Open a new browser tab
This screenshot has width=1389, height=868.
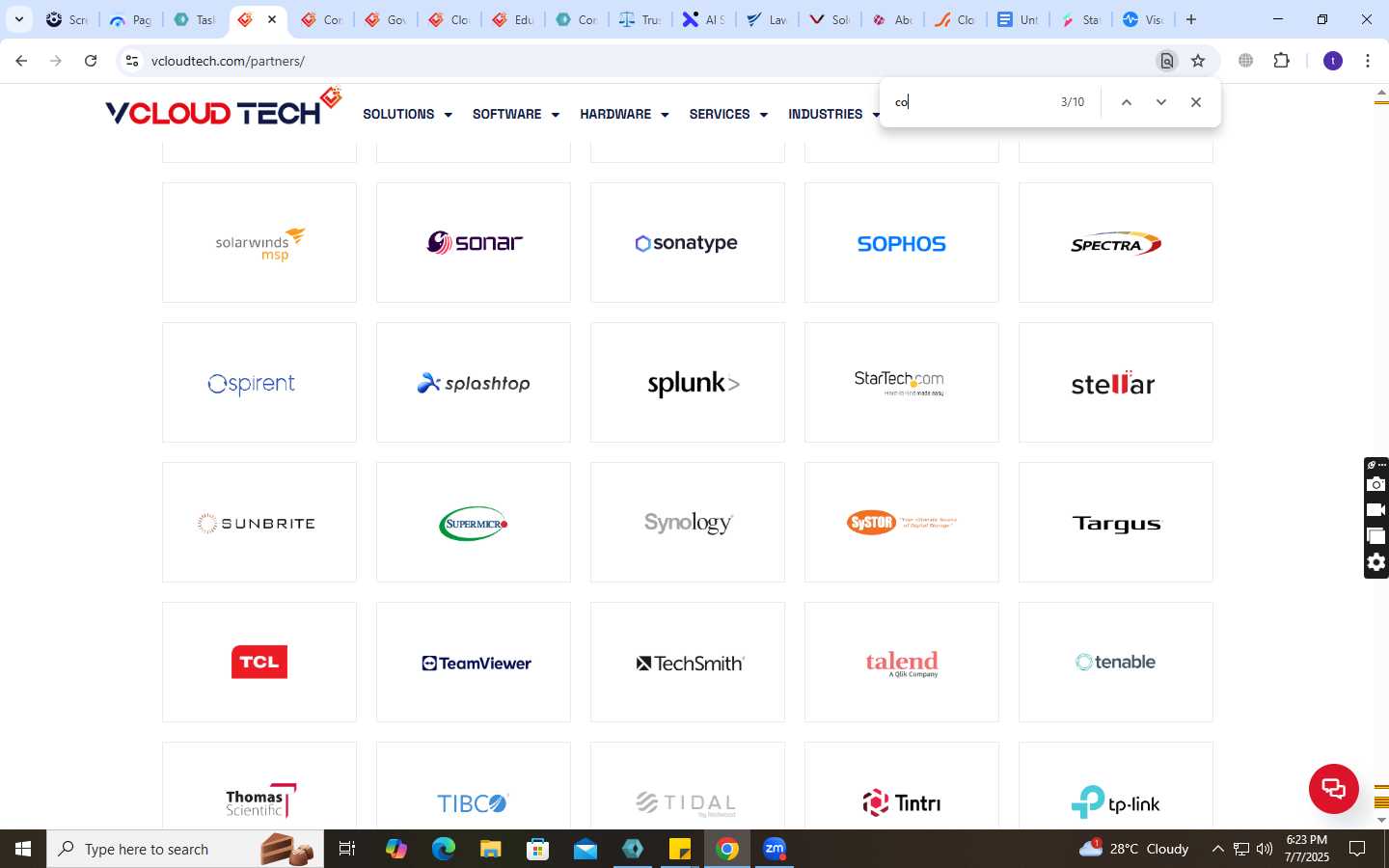click(1191, 19)
